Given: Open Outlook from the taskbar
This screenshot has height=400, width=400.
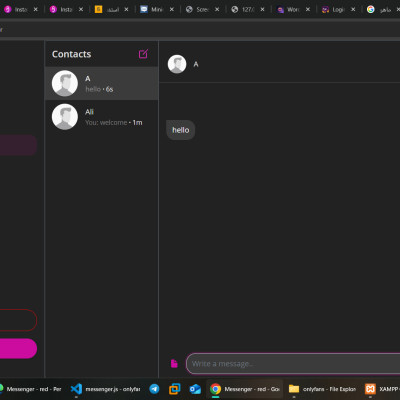Looking at the screenshot, I should coord(195,389).
